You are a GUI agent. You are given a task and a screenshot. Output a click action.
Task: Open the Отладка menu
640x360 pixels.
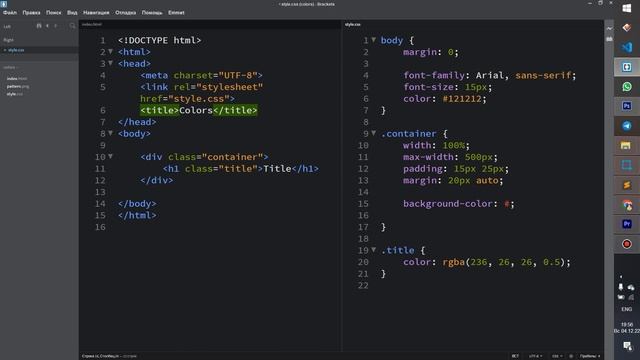pos(125,13)
